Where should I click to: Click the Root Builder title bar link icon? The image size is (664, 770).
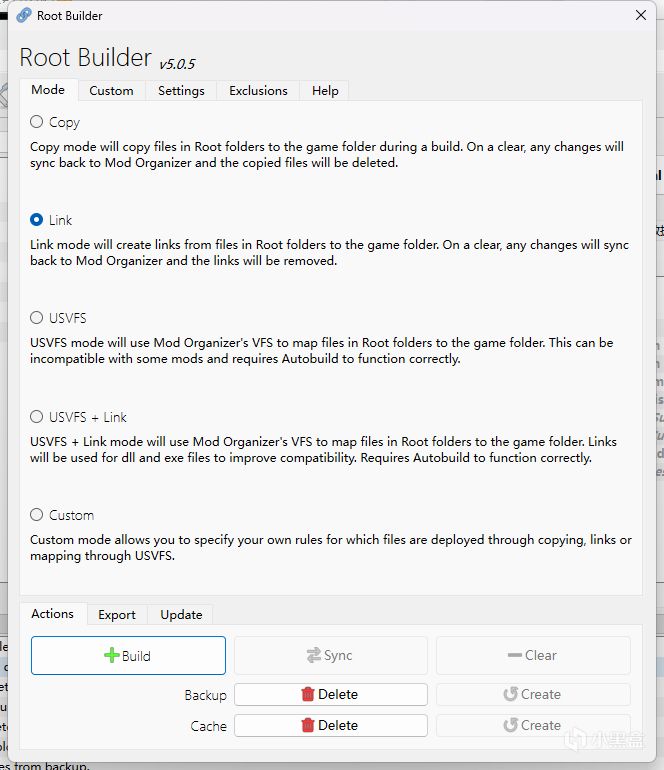click(23, 15)
